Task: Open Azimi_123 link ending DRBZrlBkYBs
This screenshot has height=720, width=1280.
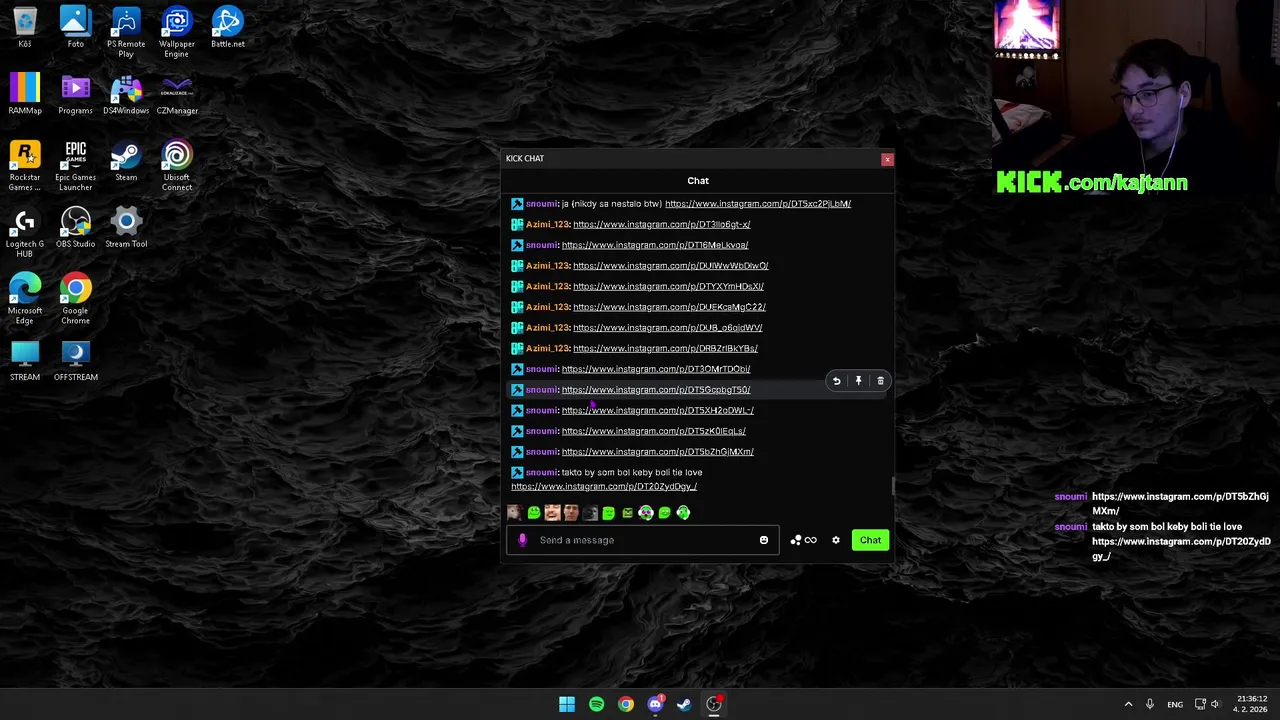Action: point(665,349)
